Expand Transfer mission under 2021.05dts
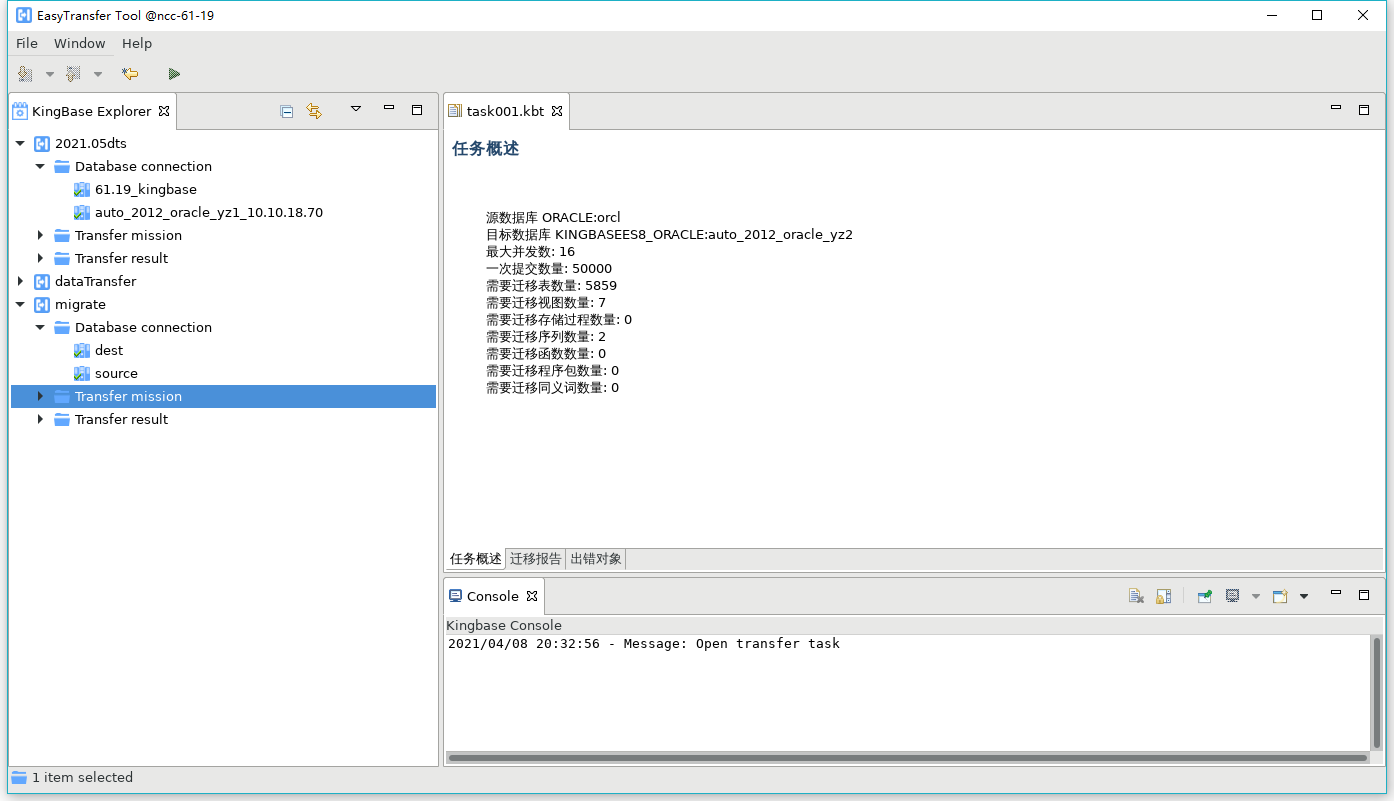Screen dimensions: 1394x801 pos(40,236)
